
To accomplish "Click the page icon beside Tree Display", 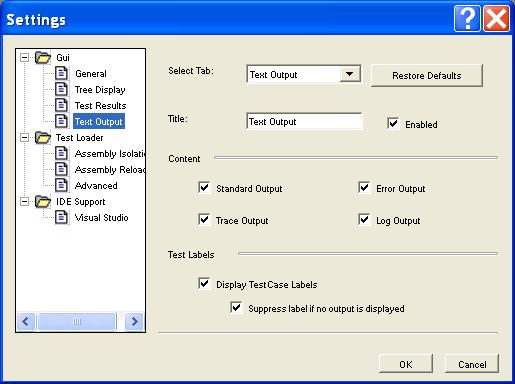I will [61, 89].
